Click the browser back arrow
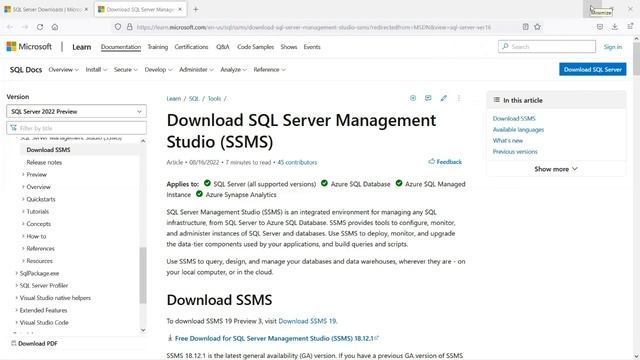Viewport: 640px width, 360px height. click(x=10, y=27)
